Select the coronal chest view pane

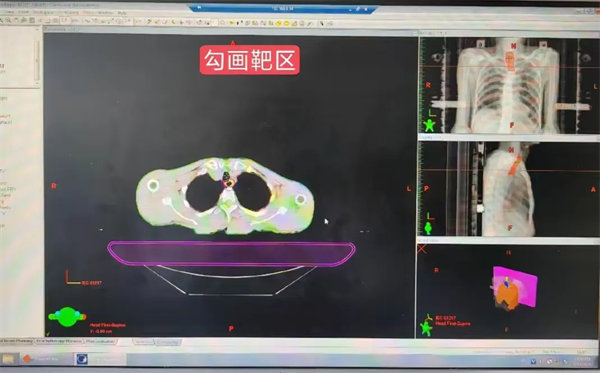point(509,85)
